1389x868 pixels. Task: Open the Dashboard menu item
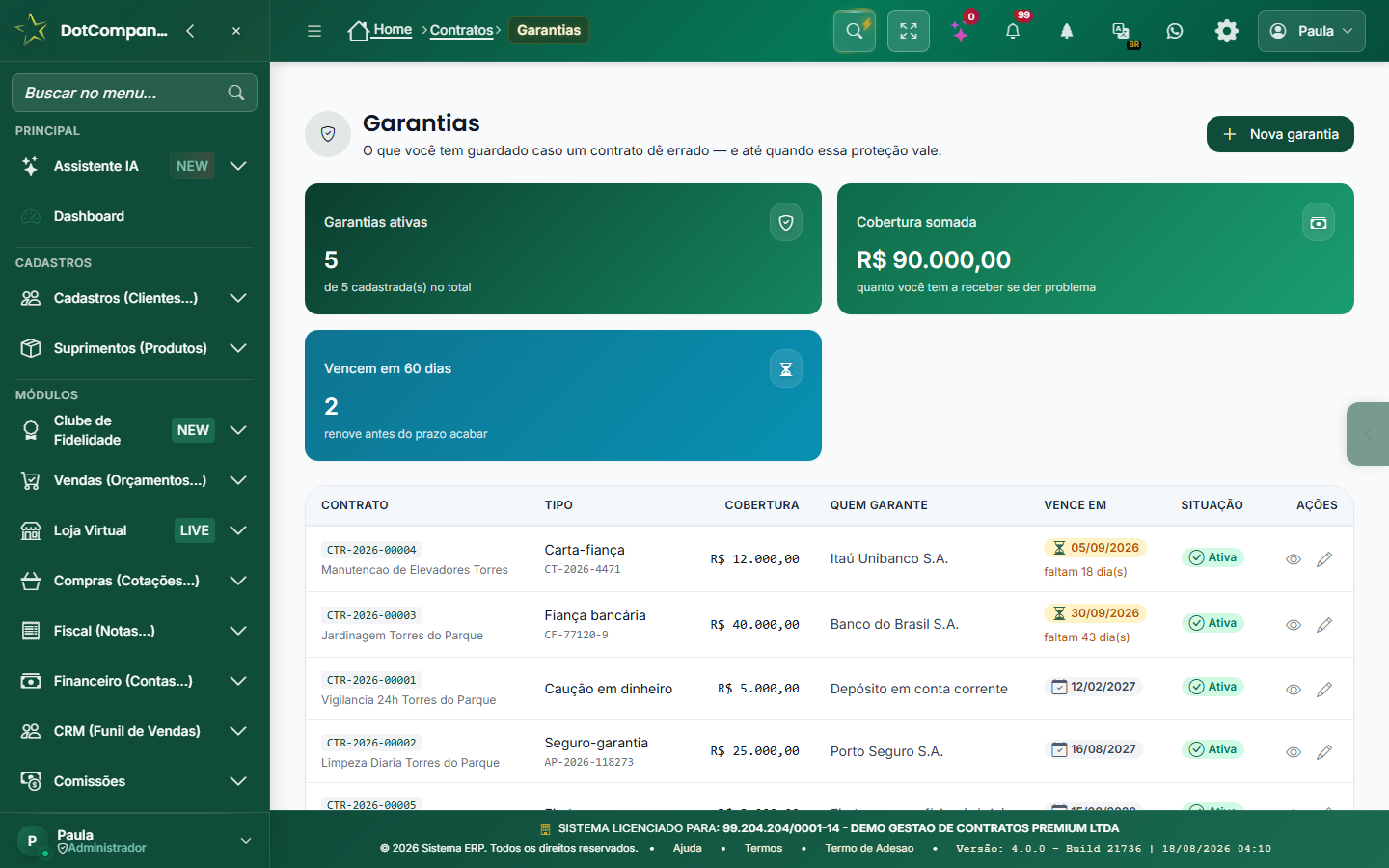[x=134, y=216]
